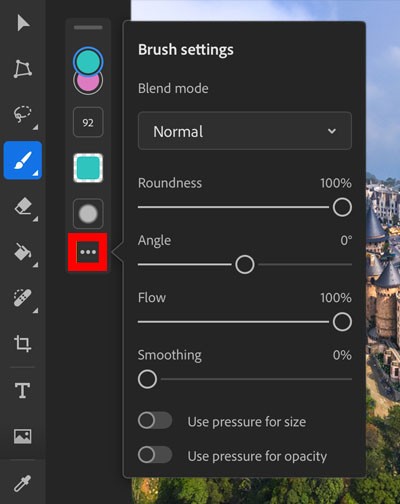Image resolution: width=400 pixels, height=504 pixels.
Task: Click the brush size 92 field
Action: [x=88, y=122]
